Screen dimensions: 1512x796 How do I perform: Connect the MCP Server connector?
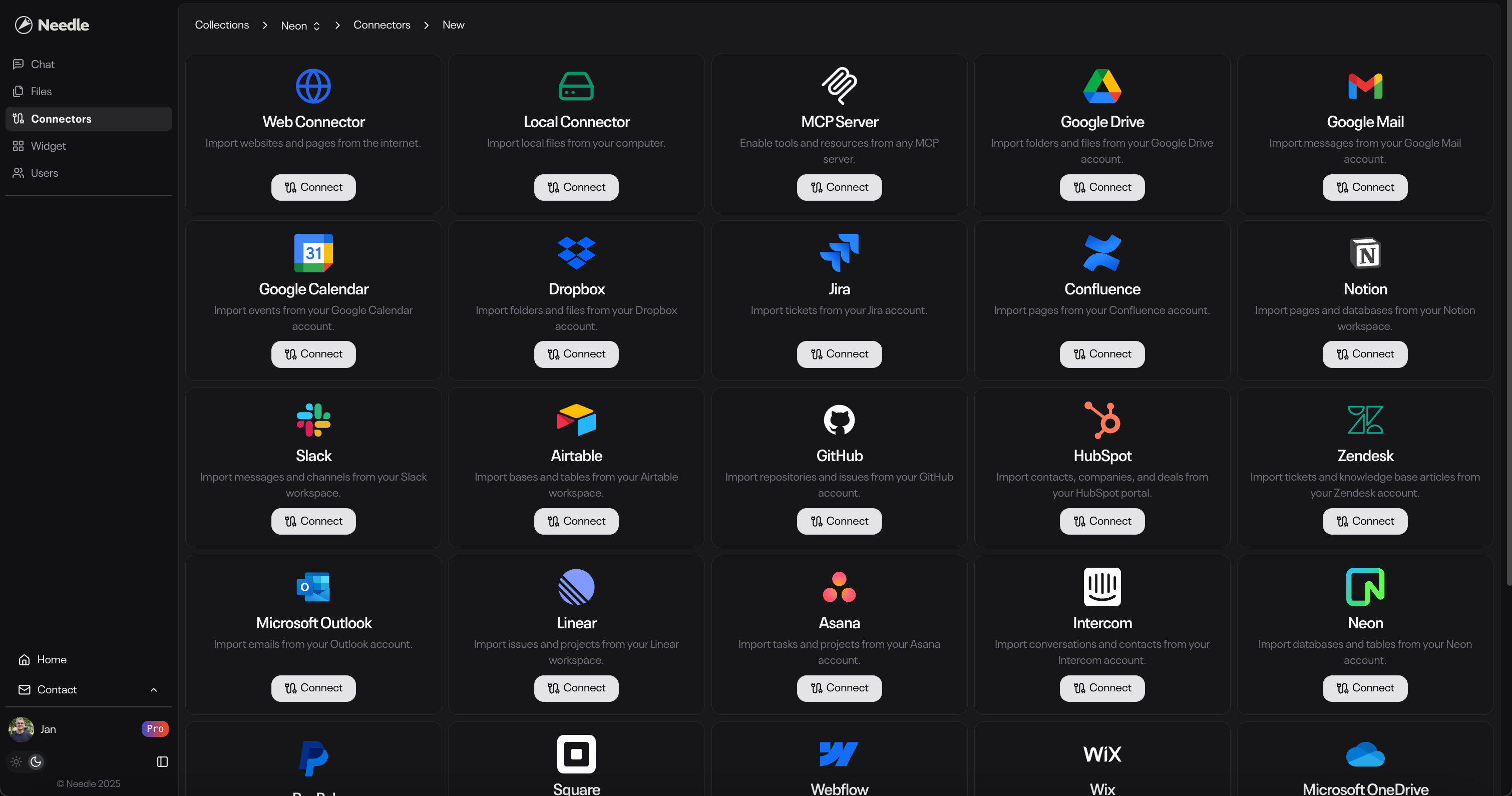point(839,187)
